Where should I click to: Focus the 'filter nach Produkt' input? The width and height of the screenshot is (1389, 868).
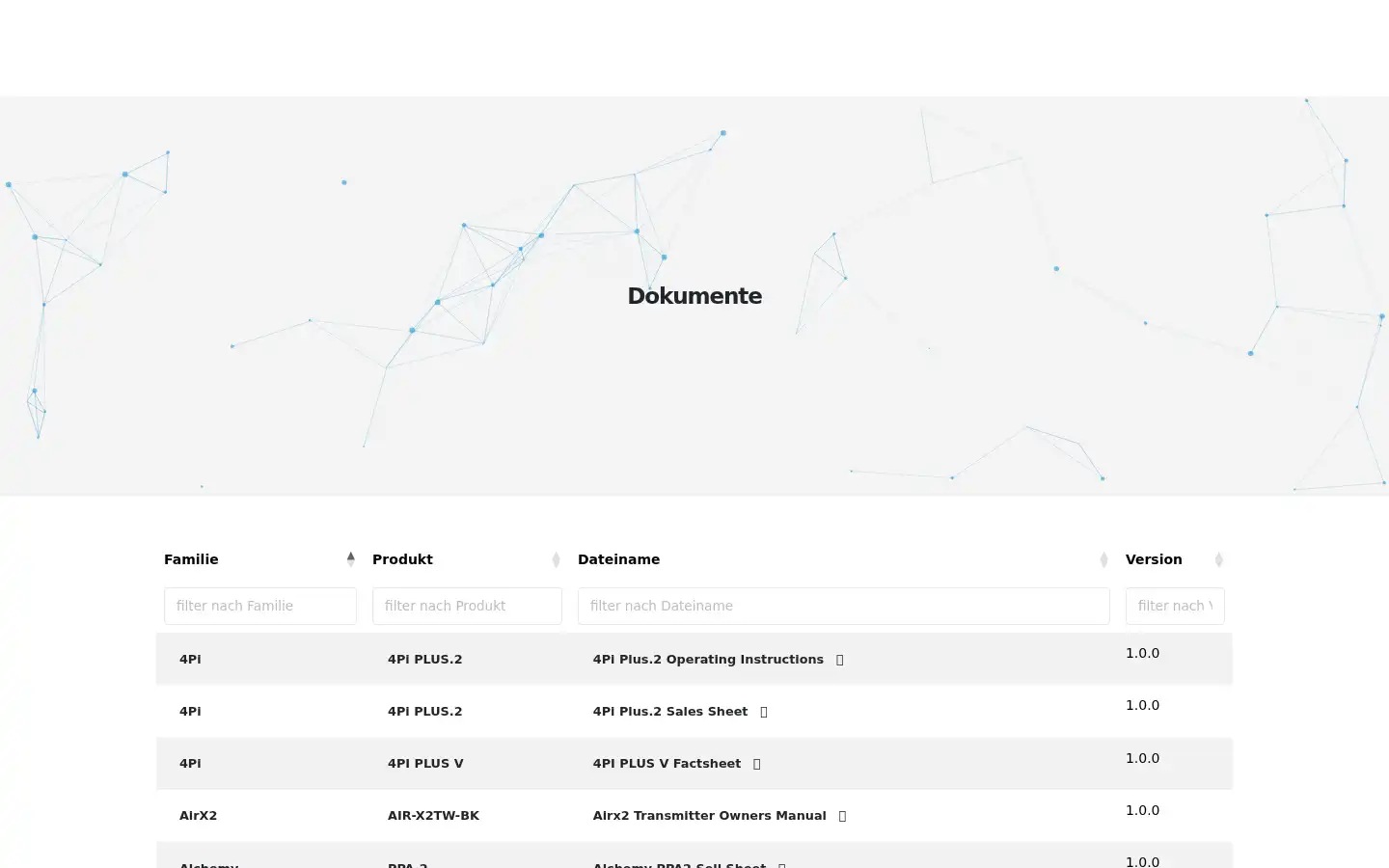click(467, 606)
